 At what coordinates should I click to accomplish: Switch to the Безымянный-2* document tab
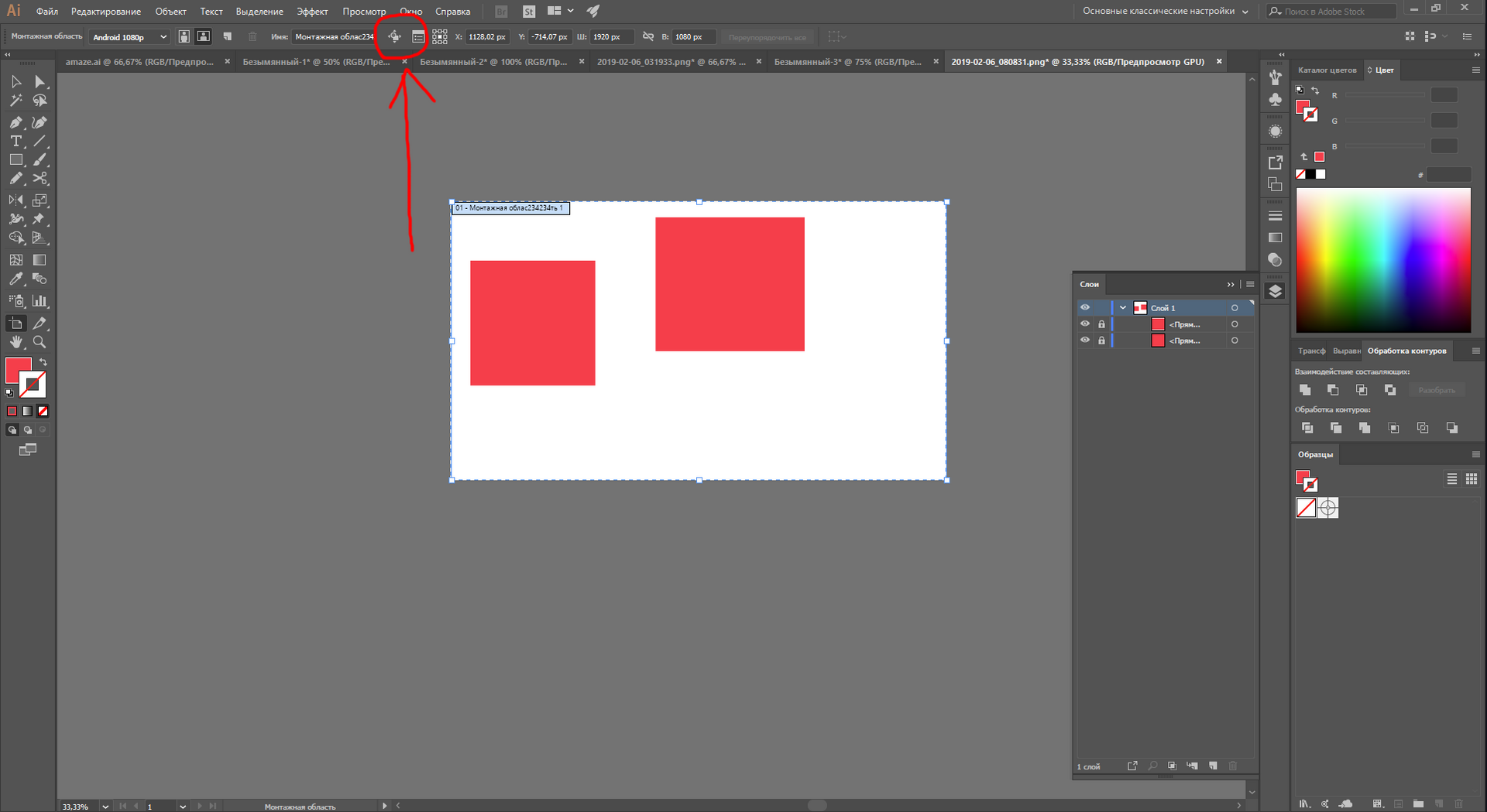[x=493, y=61]
